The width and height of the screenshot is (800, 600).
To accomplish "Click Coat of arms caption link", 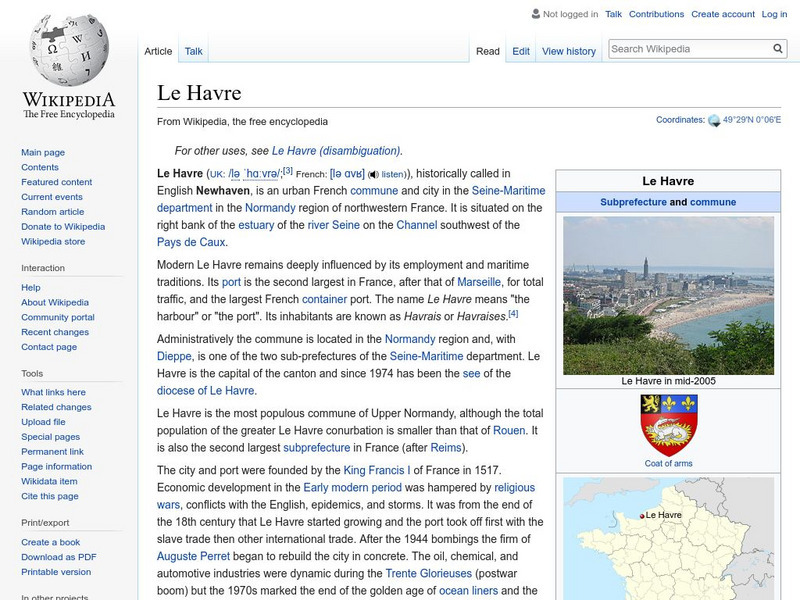I will (668, 463).
